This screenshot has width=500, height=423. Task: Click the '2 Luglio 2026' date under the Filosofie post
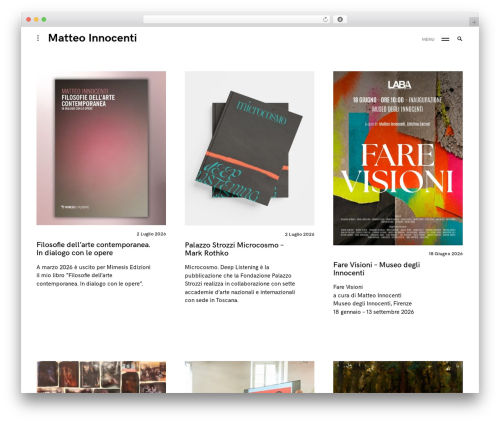pyautogui.click(x=151, y=234)
